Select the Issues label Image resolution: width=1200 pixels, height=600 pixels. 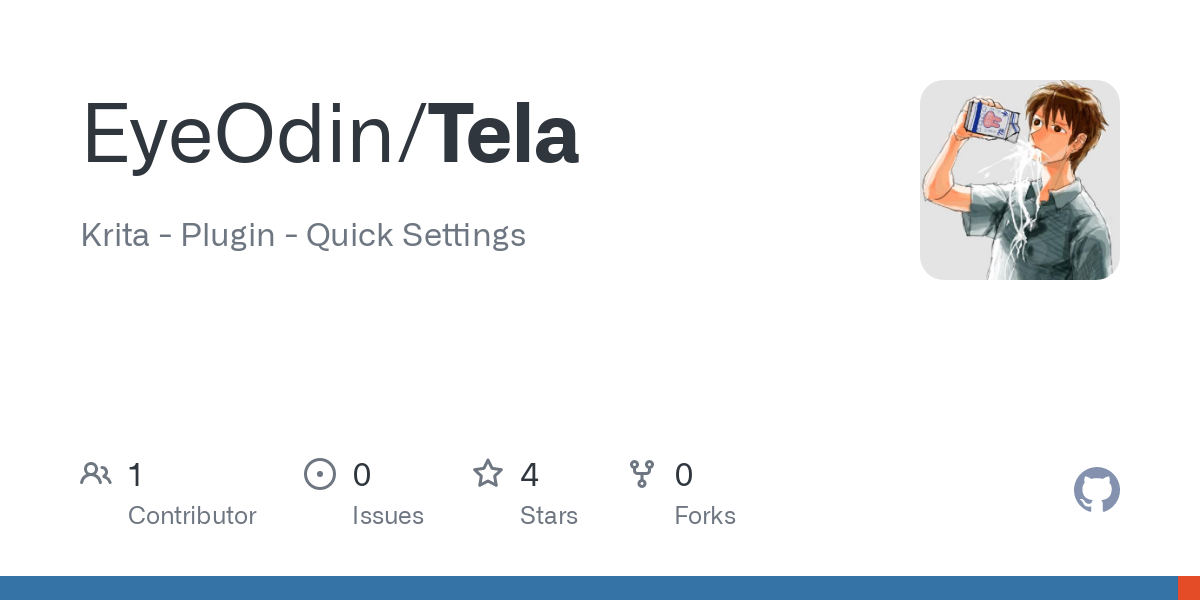388,516
